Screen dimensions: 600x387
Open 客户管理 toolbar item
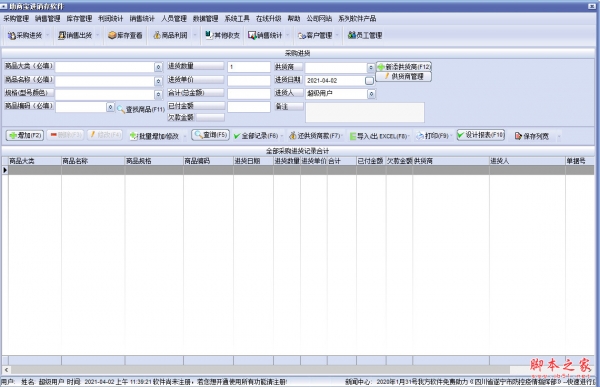315,36
